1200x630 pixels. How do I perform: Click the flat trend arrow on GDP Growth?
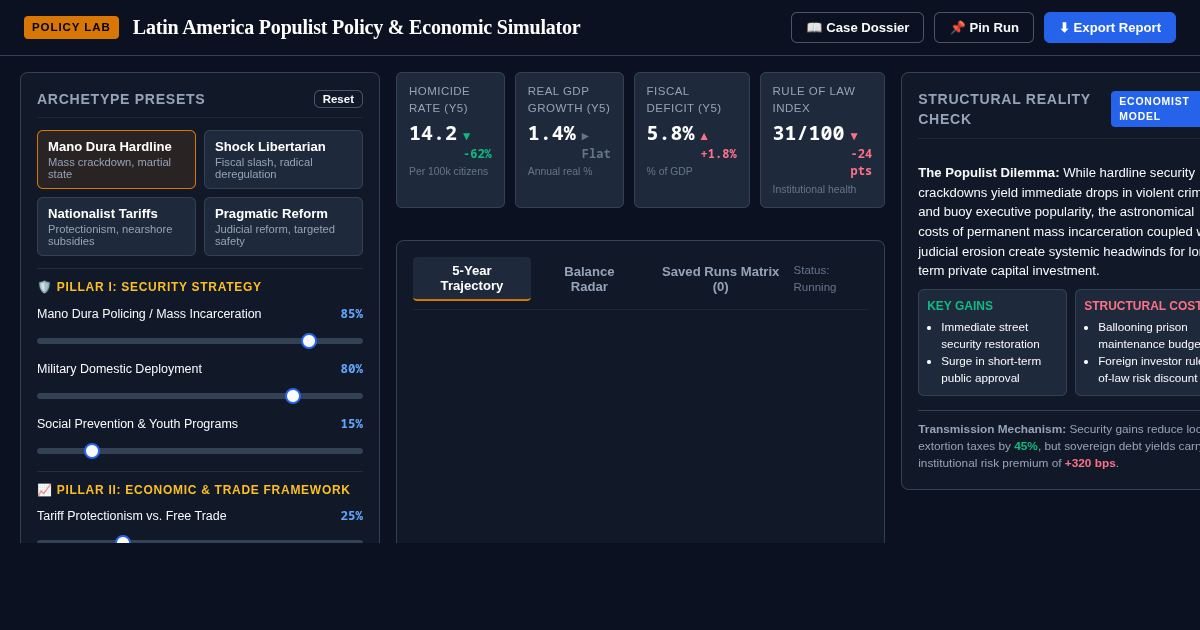pyautogui.click(x=585, y=136)
